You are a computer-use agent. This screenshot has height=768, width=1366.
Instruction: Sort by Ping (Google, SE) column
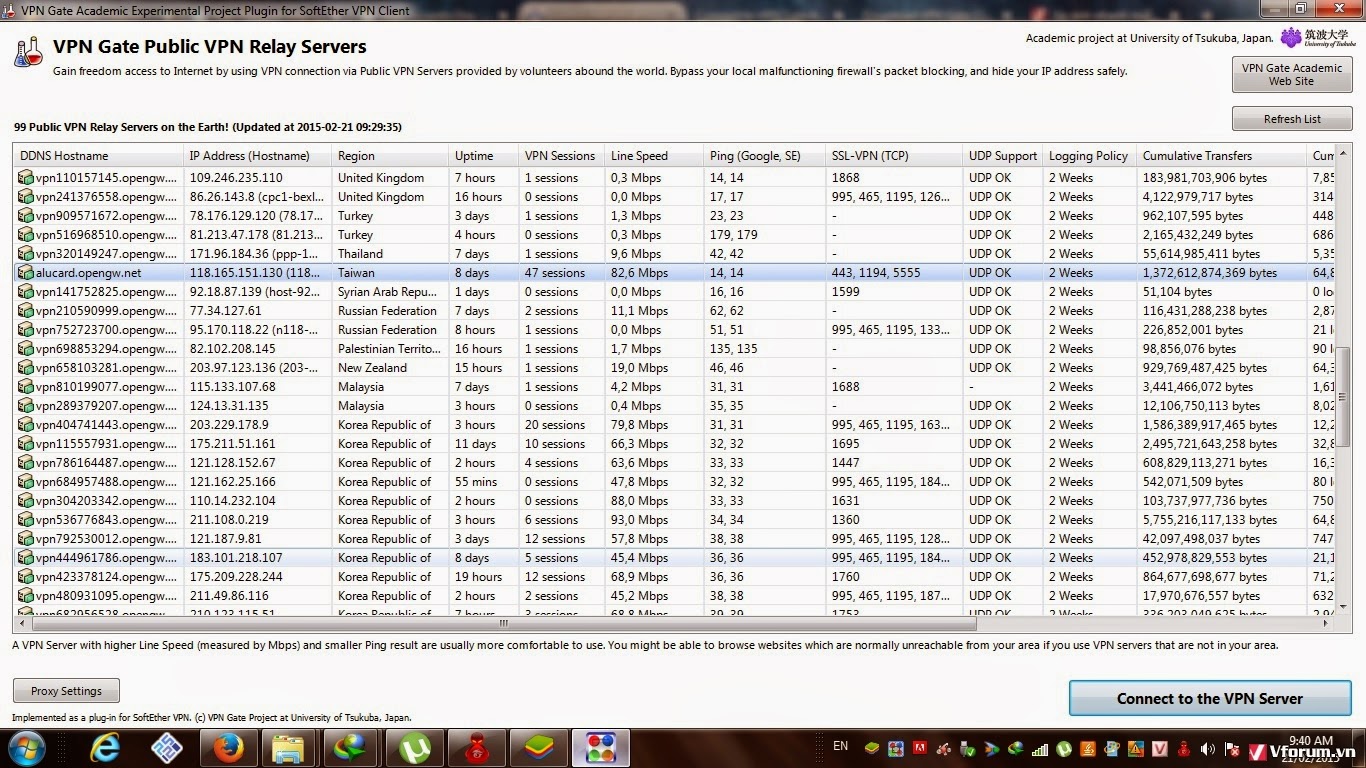764,156
